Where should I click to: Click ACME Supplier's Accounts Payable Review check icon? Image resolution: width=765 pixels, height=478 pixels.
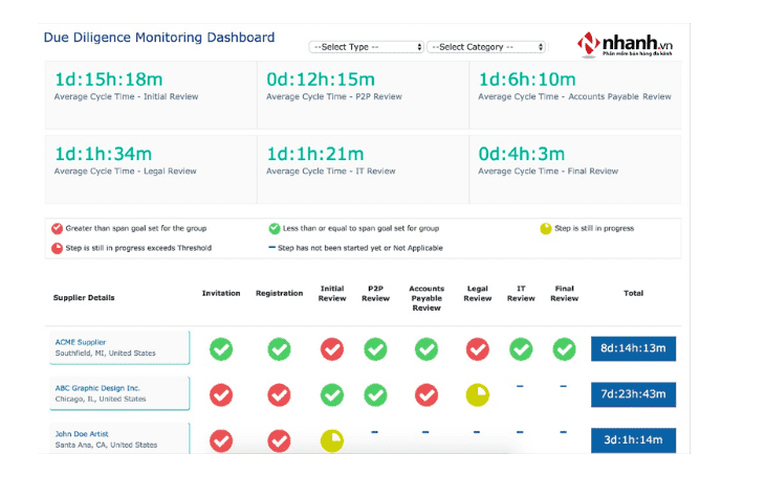point(426,349)
